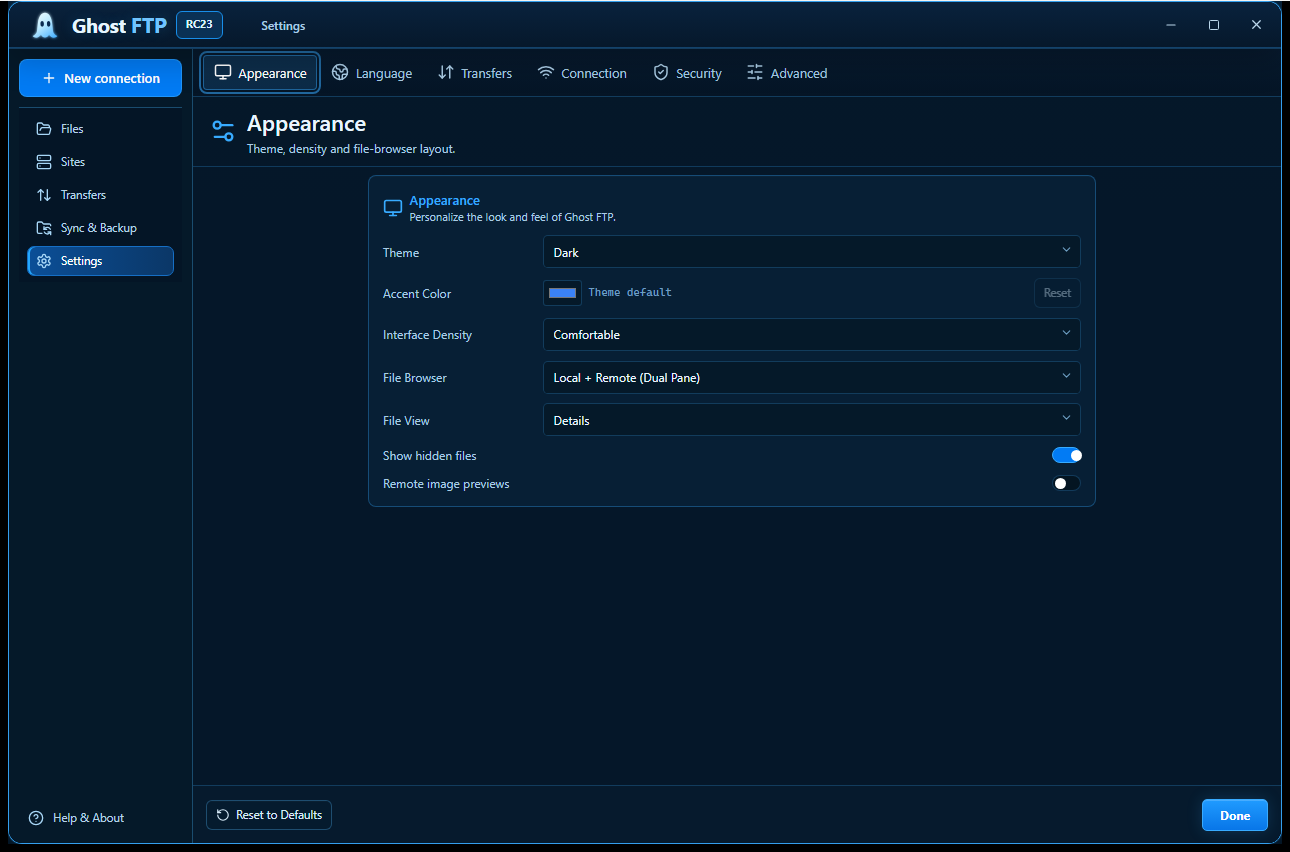
Task: Open the Interface Density dropdown
Action: tap(812, 335)
